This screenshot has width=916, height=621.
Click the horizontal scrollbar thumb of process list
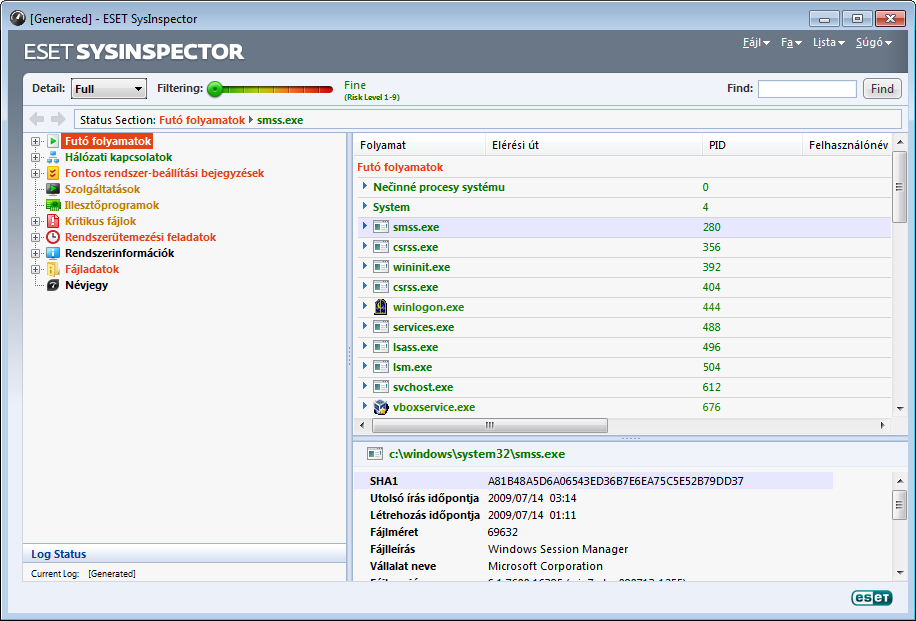(x=490, y=425)
